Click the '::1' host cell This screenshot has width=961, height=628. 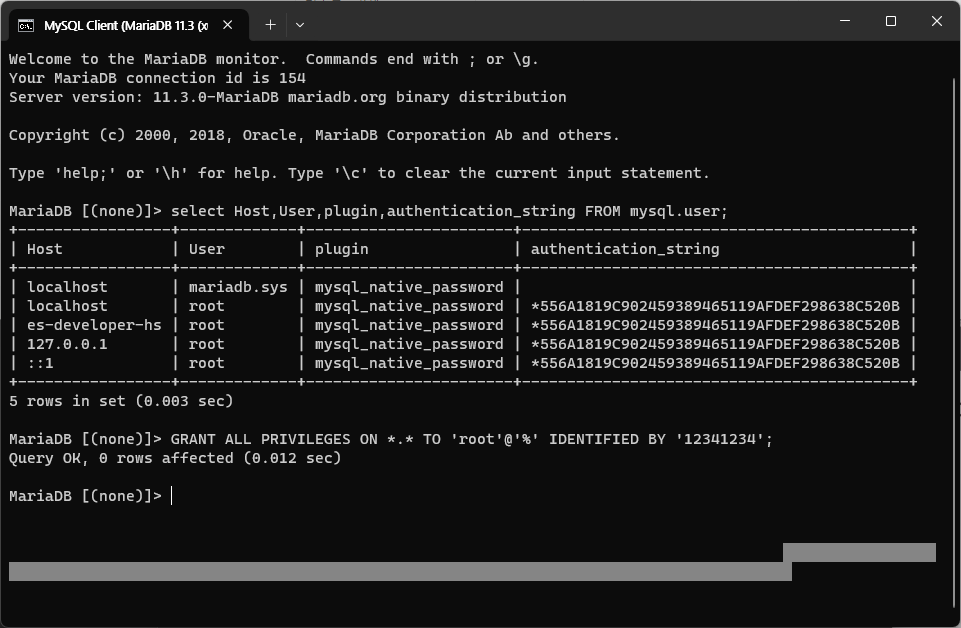click(x=40, y=363)
